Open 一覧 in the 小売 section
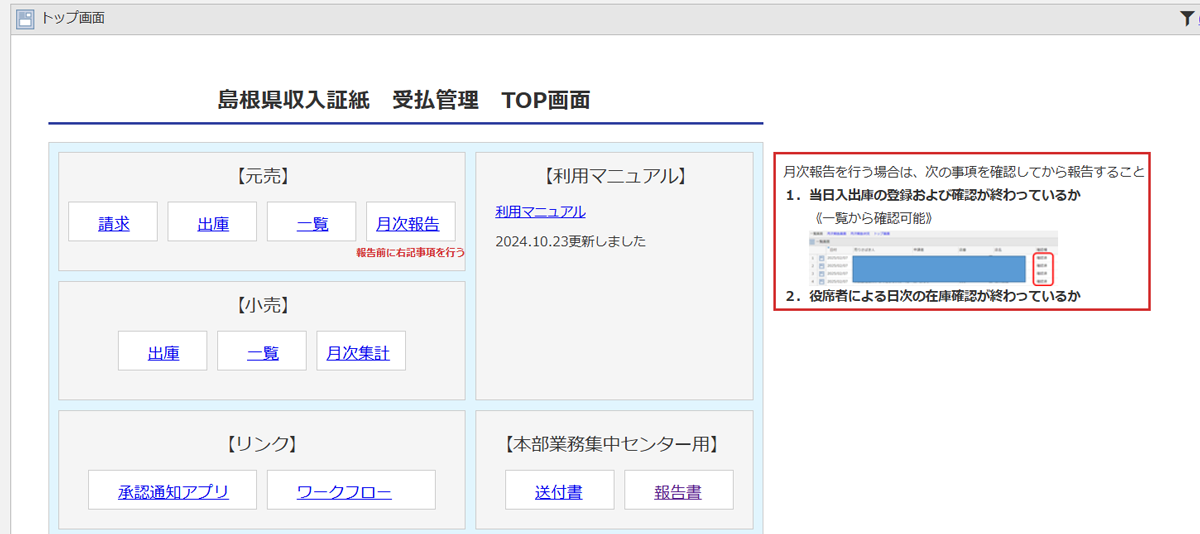 (x=262, y=351)
